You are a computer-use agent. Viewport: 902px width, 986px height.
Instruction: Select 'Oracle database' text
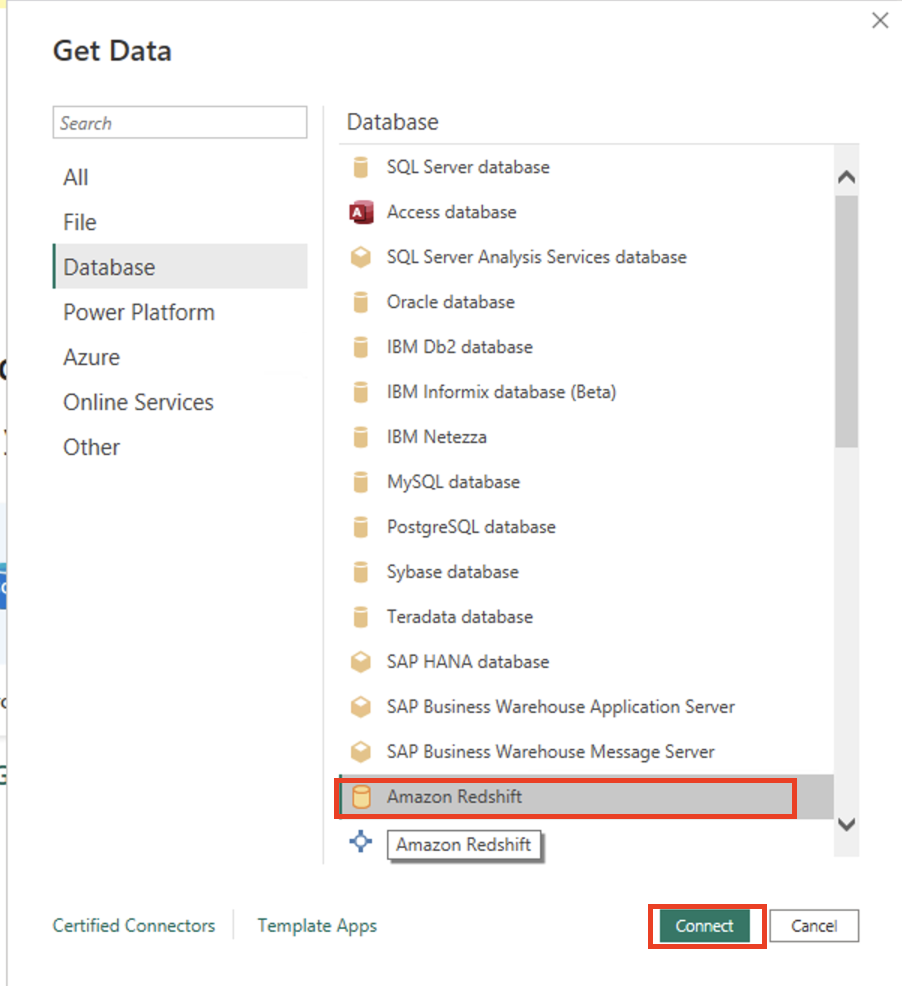451,302
